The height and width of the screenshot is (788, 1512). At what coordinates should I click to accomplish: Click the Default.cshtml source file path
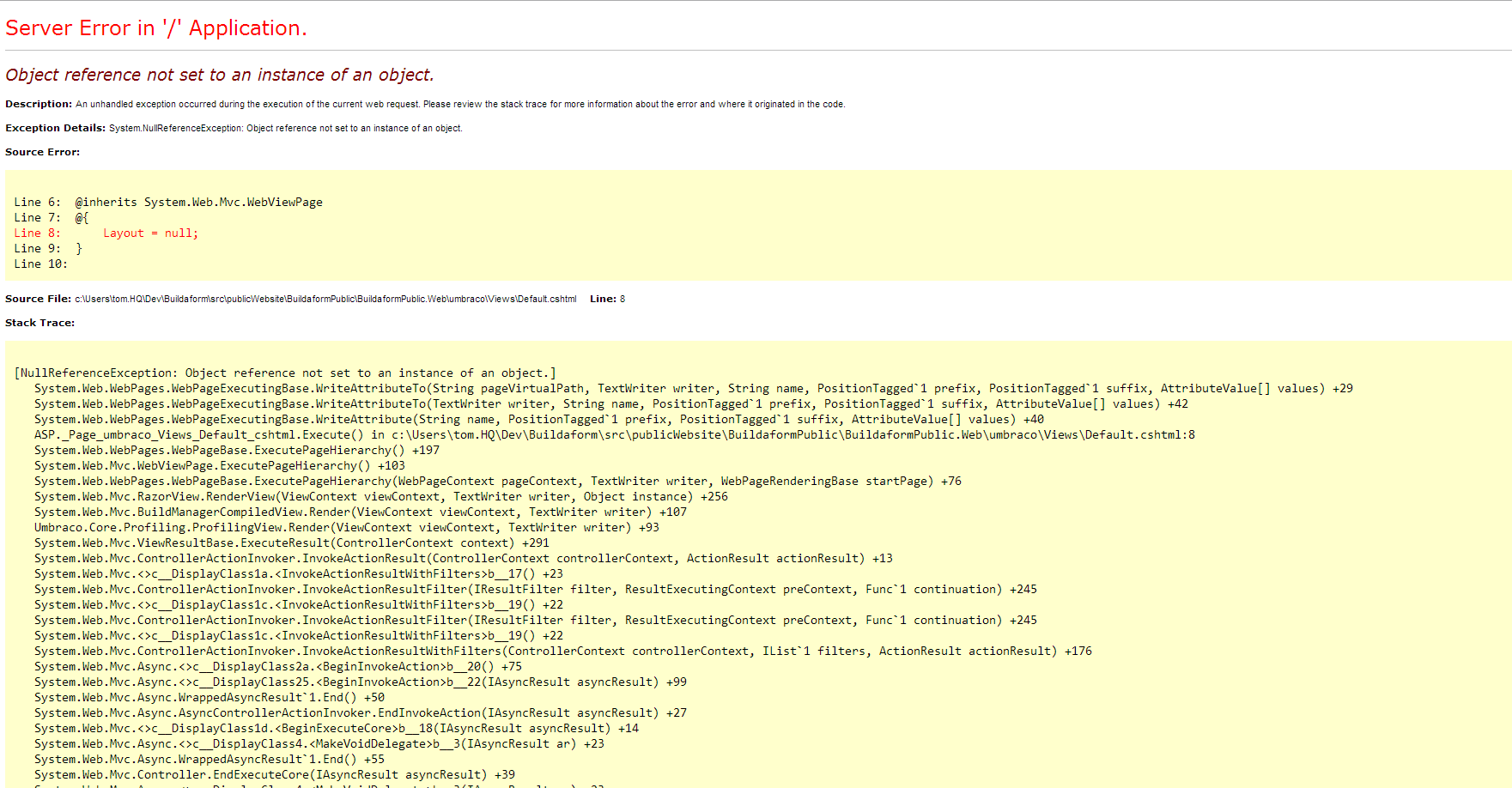tap(325, 299)
